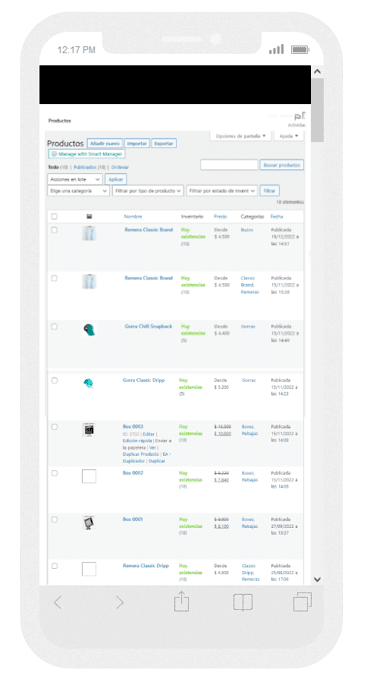367x679 pixels.
Task: Click the Gorra Classic Dripp cap thumbnail
Action: coord(89,383)
